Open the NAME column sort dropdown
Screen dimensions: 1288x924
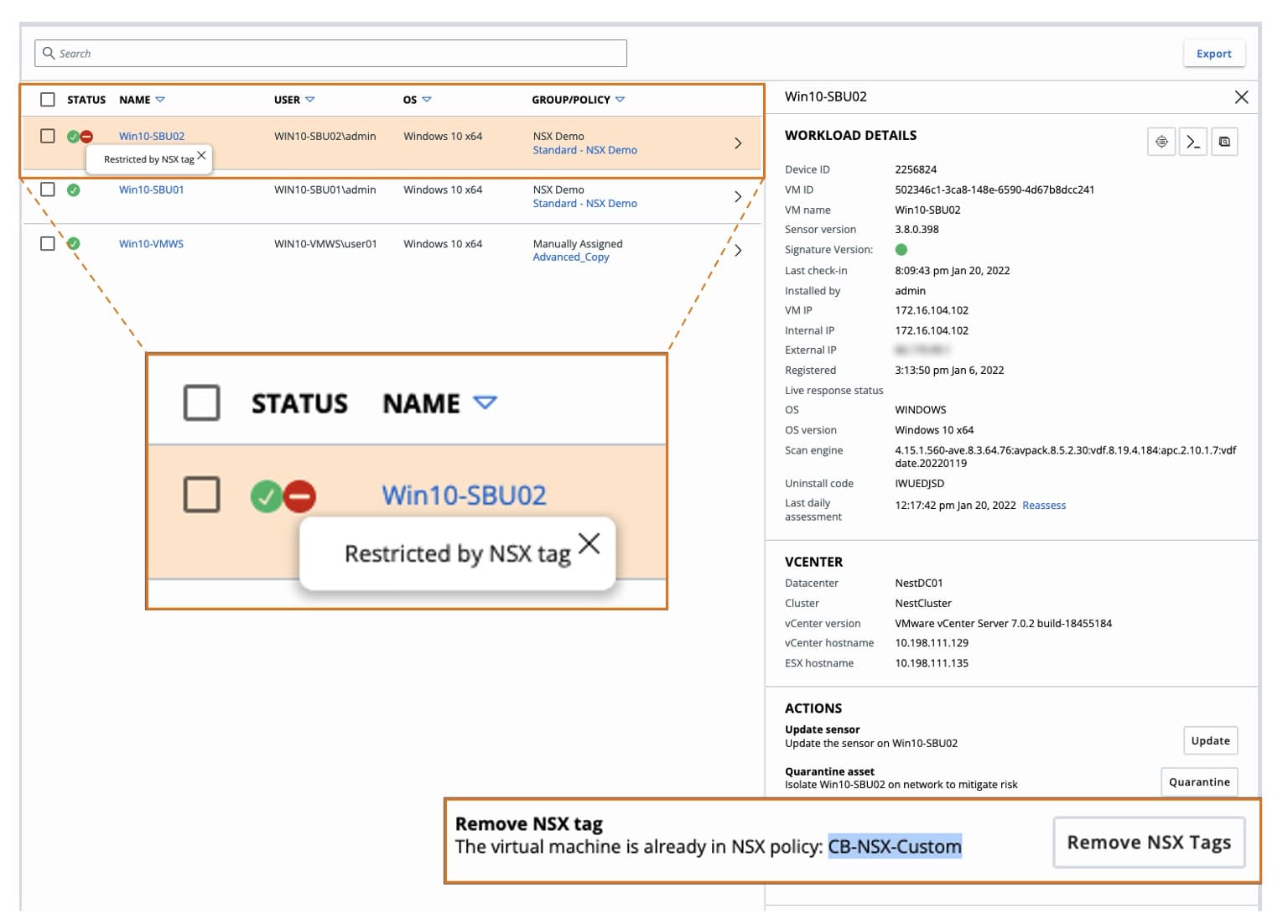(x=160, y=100)
